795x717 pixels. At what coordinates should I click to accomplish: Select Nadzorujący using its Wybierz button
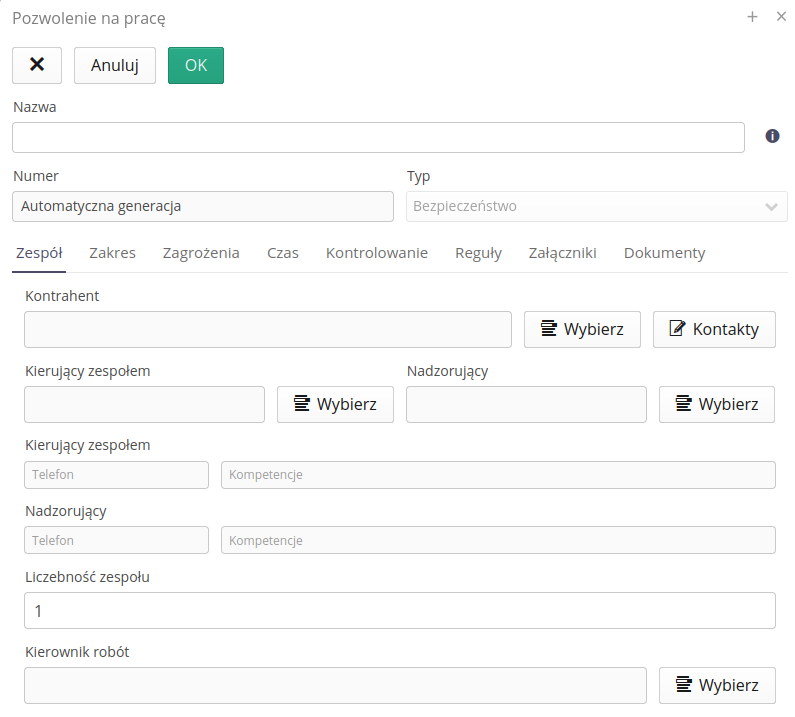tap(716, 404)
